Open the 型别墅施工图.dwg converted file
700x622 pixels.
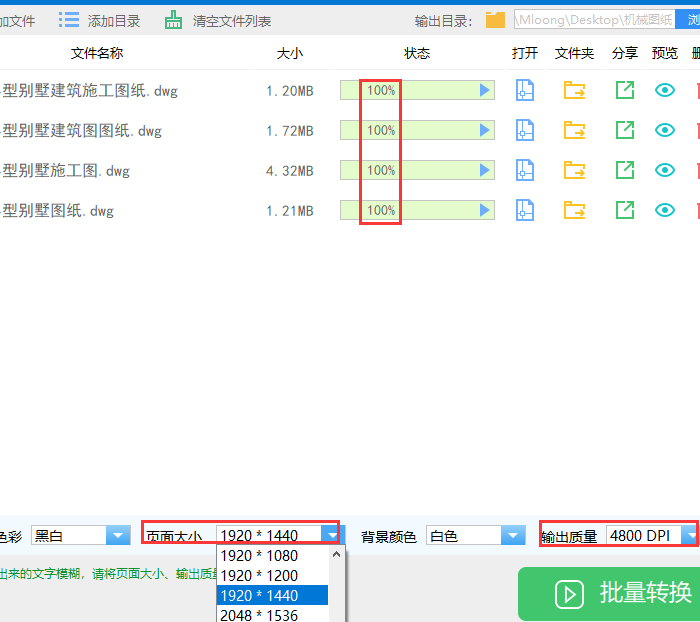point(525,170)
